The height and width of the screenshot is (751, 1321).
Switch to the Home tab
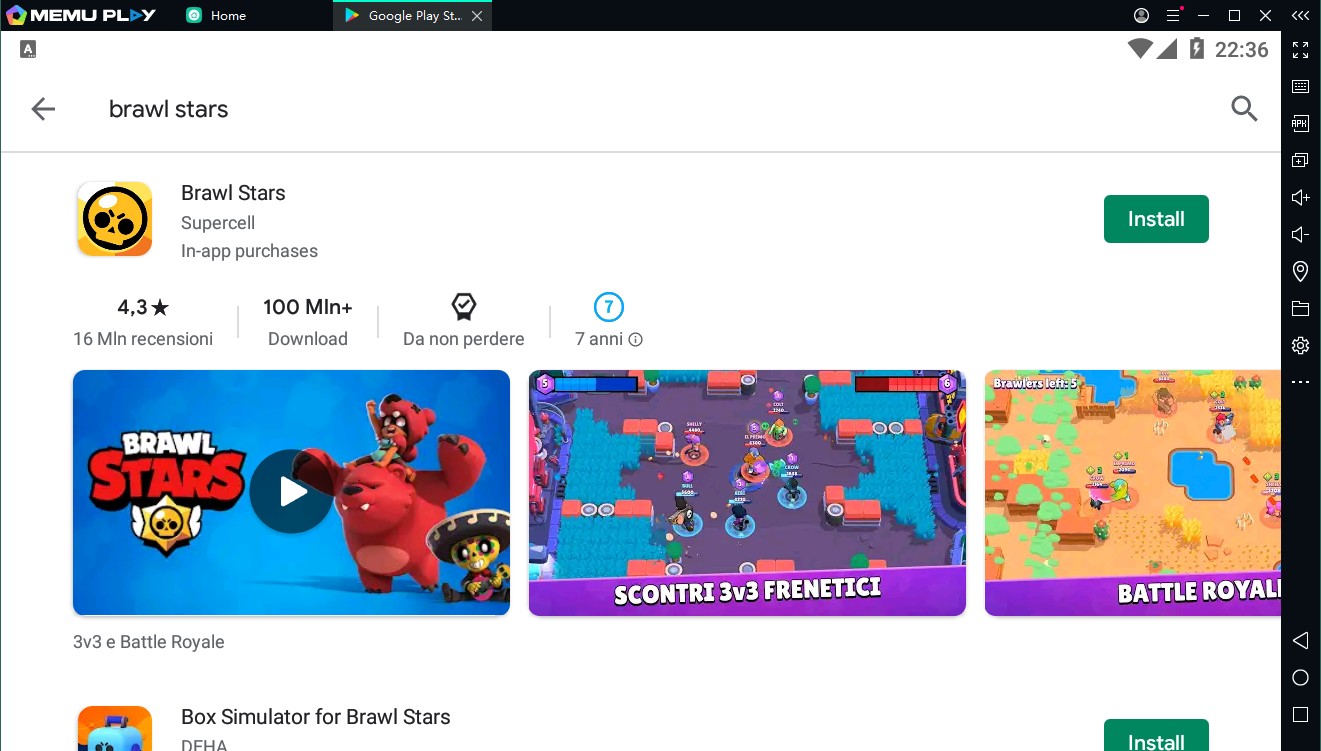227,16
